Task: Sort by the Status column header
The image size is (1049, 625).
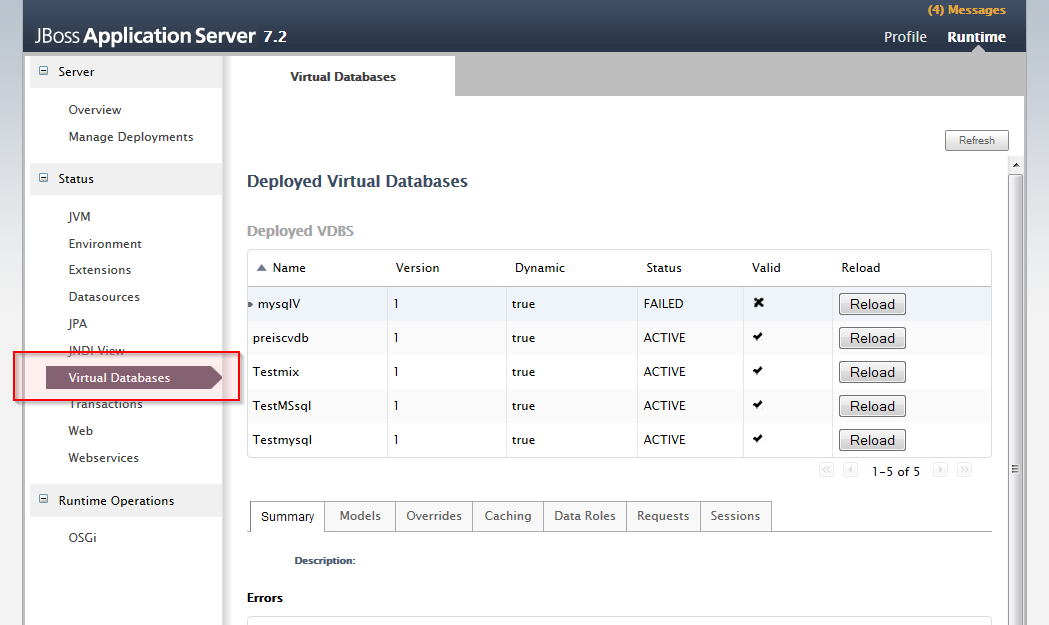Action: click(x=664, y=268)
